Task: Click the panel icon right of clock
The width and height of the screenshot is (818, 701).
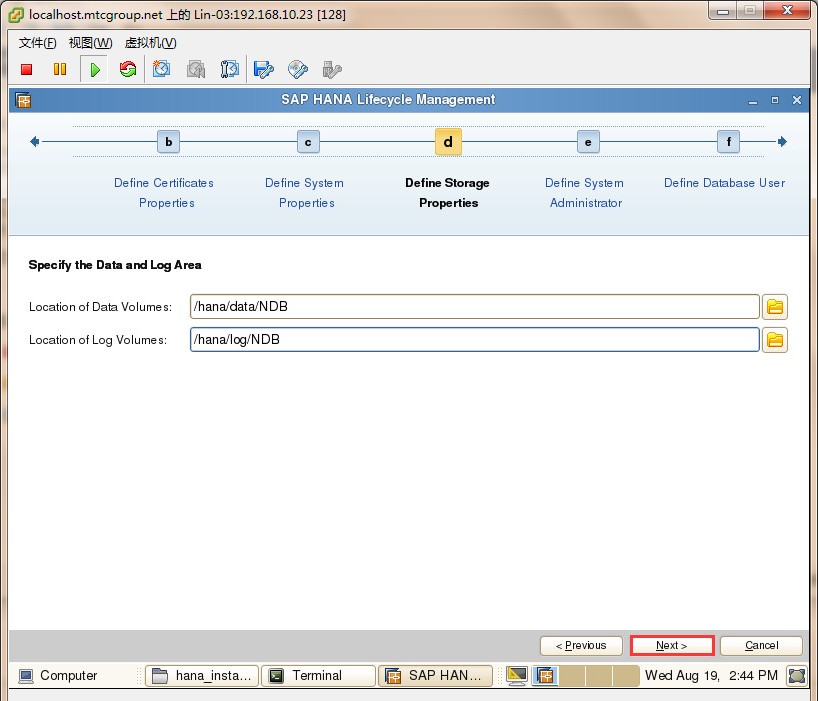Action: pyautogui.click(x=797, y=675)
